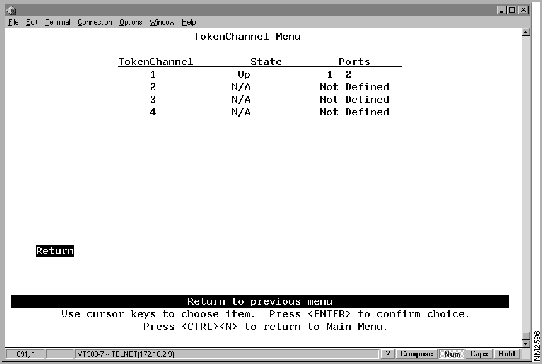Click TokenChannel 4 row number
Image resolution: width=542 pixels, height=364 pixels.
point(153,112)
